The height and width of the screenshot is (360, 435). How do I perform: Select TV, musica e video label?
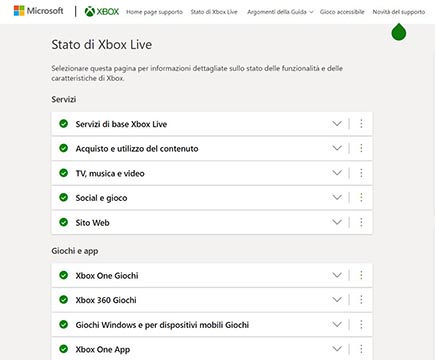pyautogui.click(x=110, y=173)
